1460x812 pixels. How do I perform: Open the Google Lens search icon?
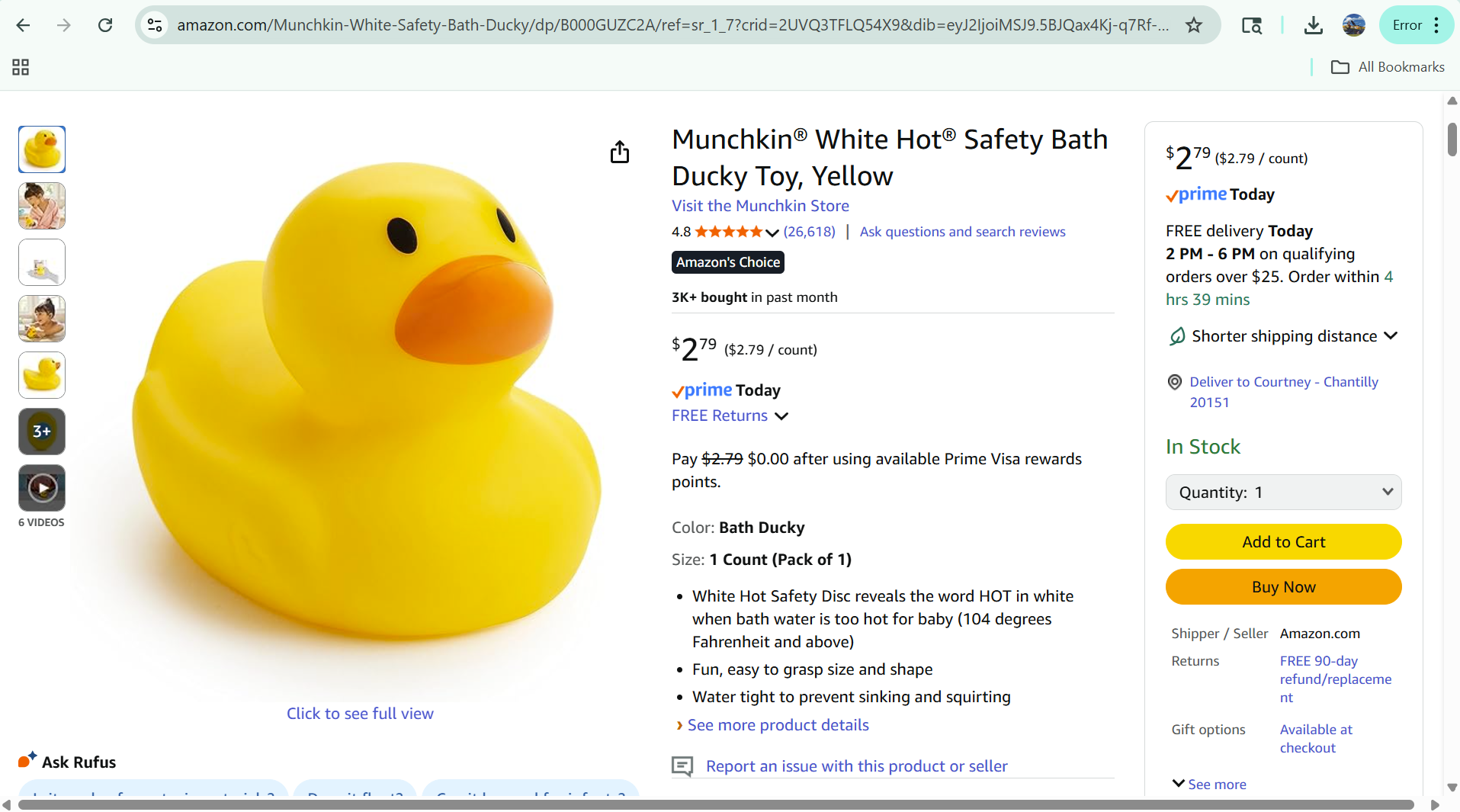pyautogui.click(x=1251, y=25)
